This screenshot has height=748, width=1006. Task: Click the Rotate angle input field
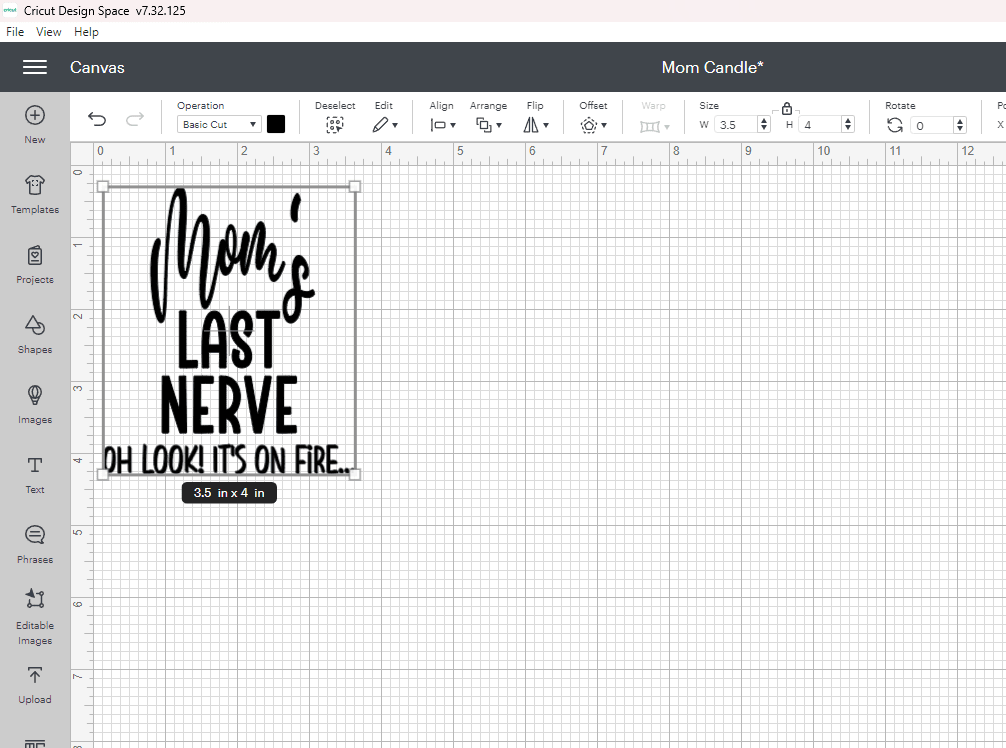pyautogui.click(x=932, y=125)
